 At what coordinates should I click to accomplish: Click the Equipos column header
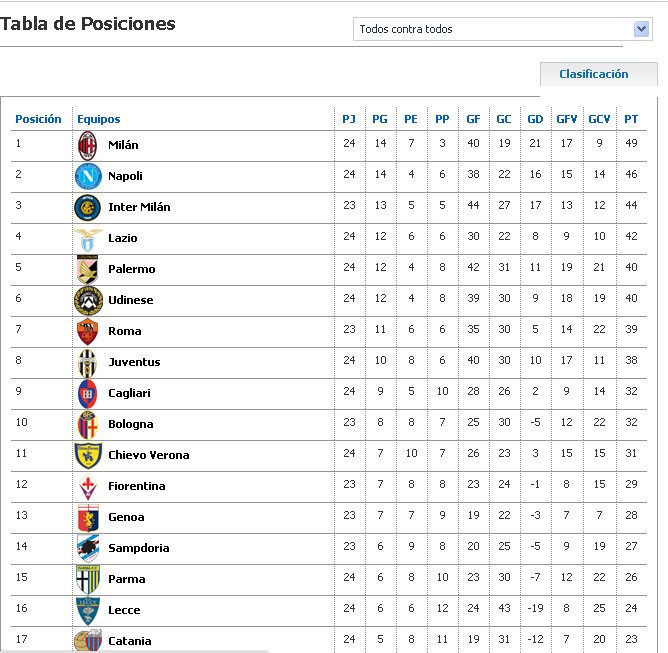98,119
